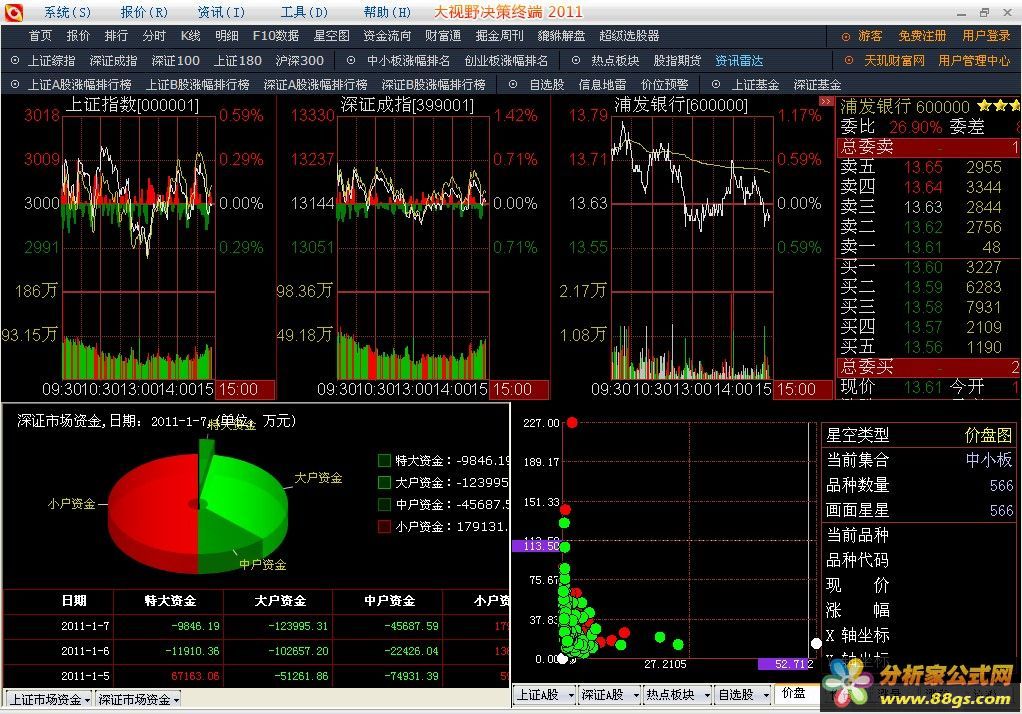
Task: Click the circle icon beside 游客
Action: point(846,37)
